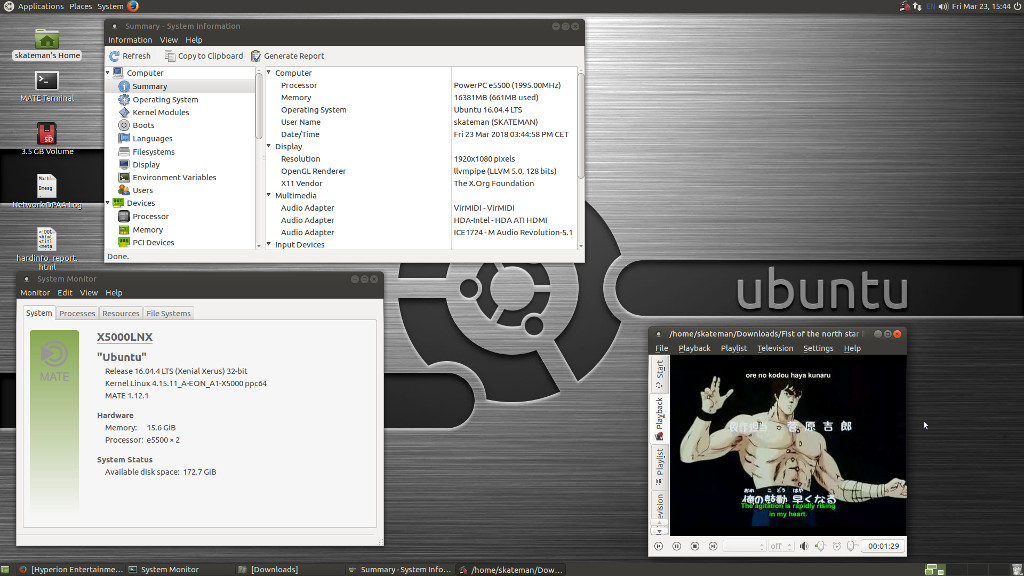
Task: Skip to next track in media player
Action: [x=713, y=546]
